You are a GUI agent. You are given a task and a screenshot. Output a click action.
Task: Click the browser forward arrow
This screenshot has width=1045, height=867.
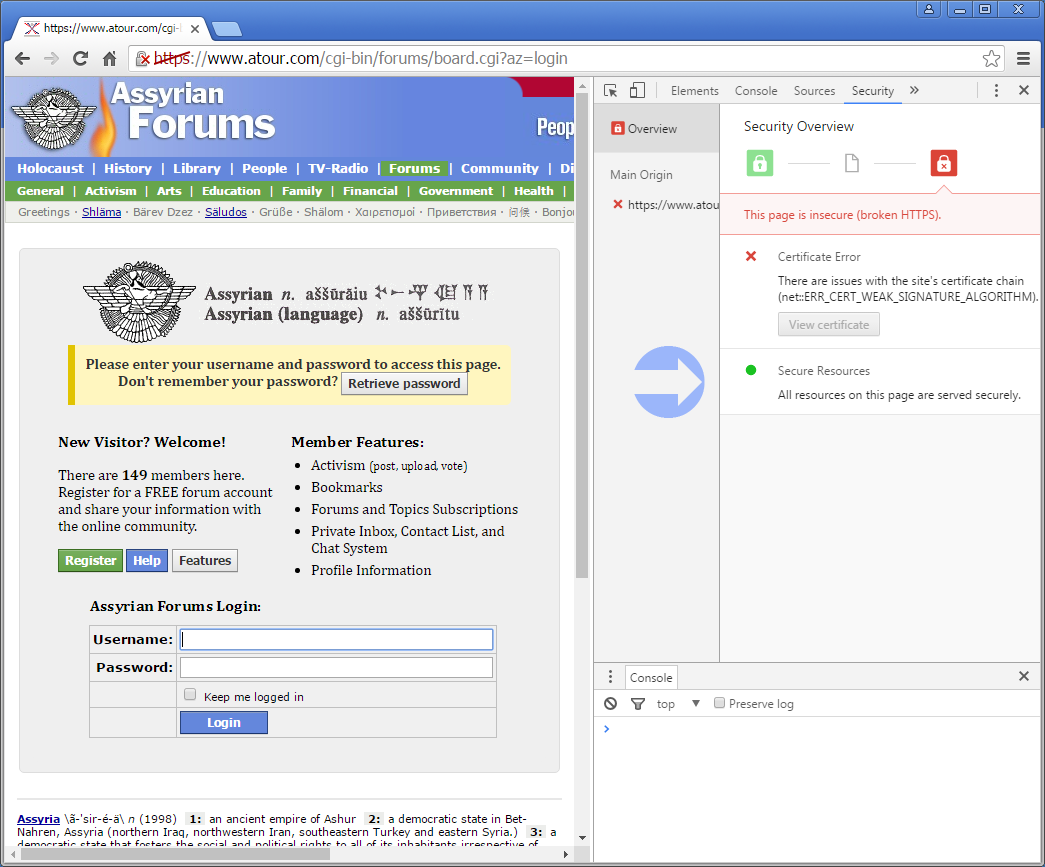(51, 59)
